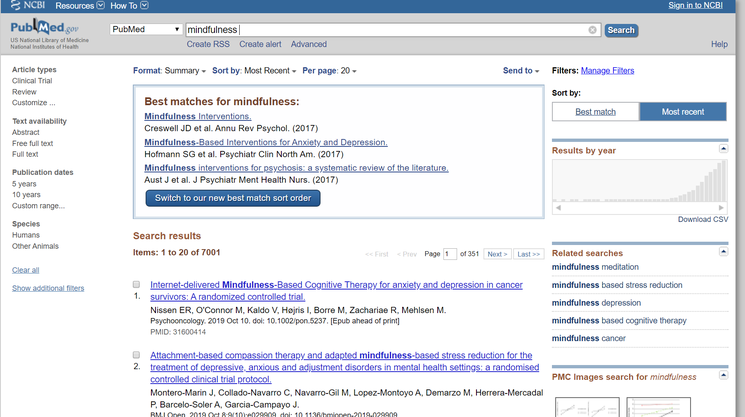The image size is (745, 417).
Task: Switch sorting to Best match tab
Action: 595,112
